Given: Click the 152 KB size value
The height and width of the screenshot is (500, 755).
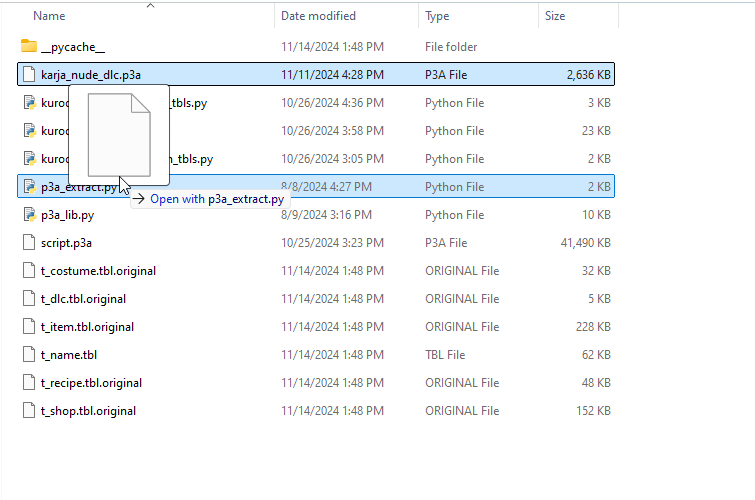Looking at the screenshot, I should tap(593, 410).
